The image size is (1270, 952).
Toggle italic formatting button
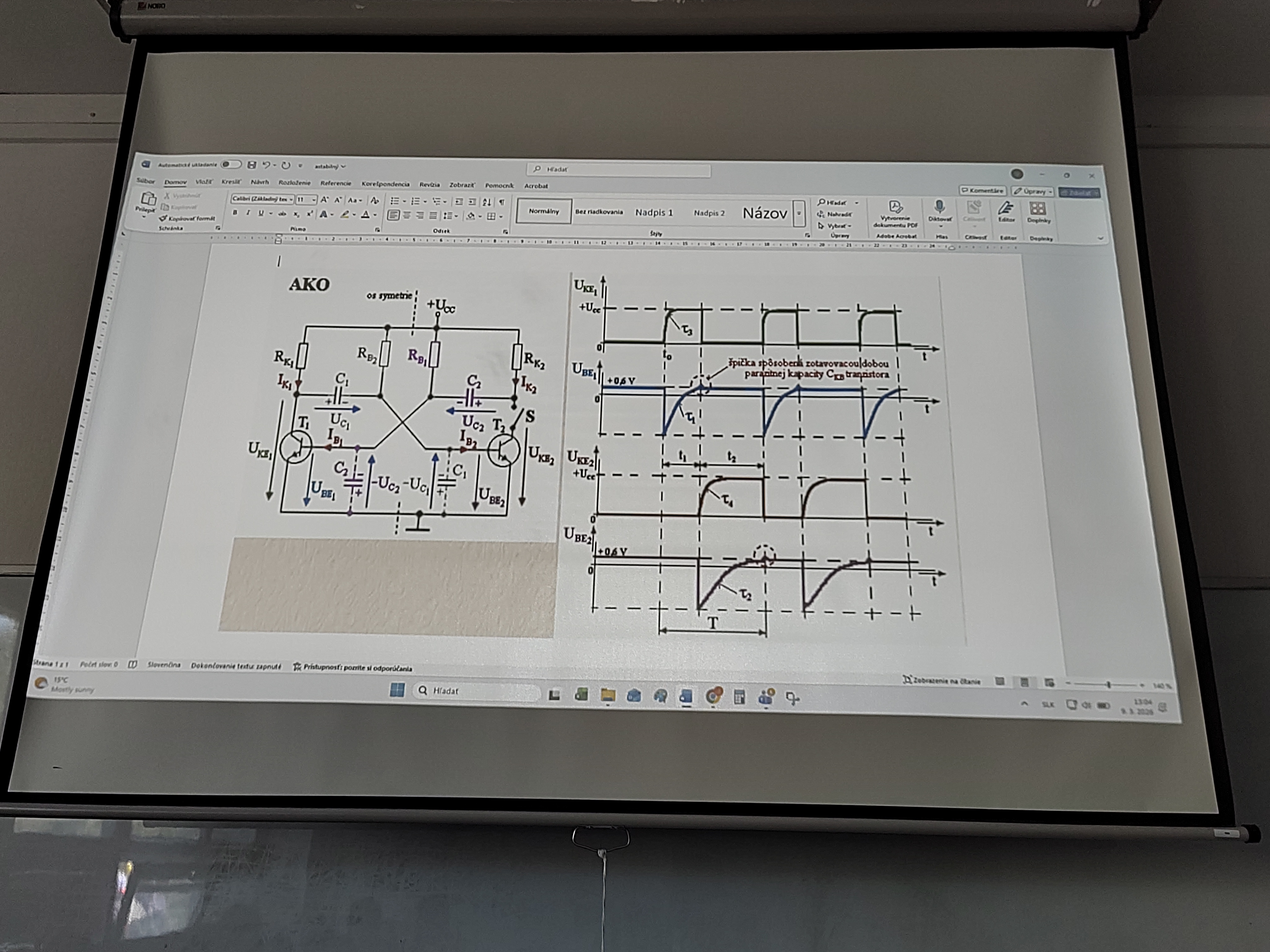click(x=248, y=213)
